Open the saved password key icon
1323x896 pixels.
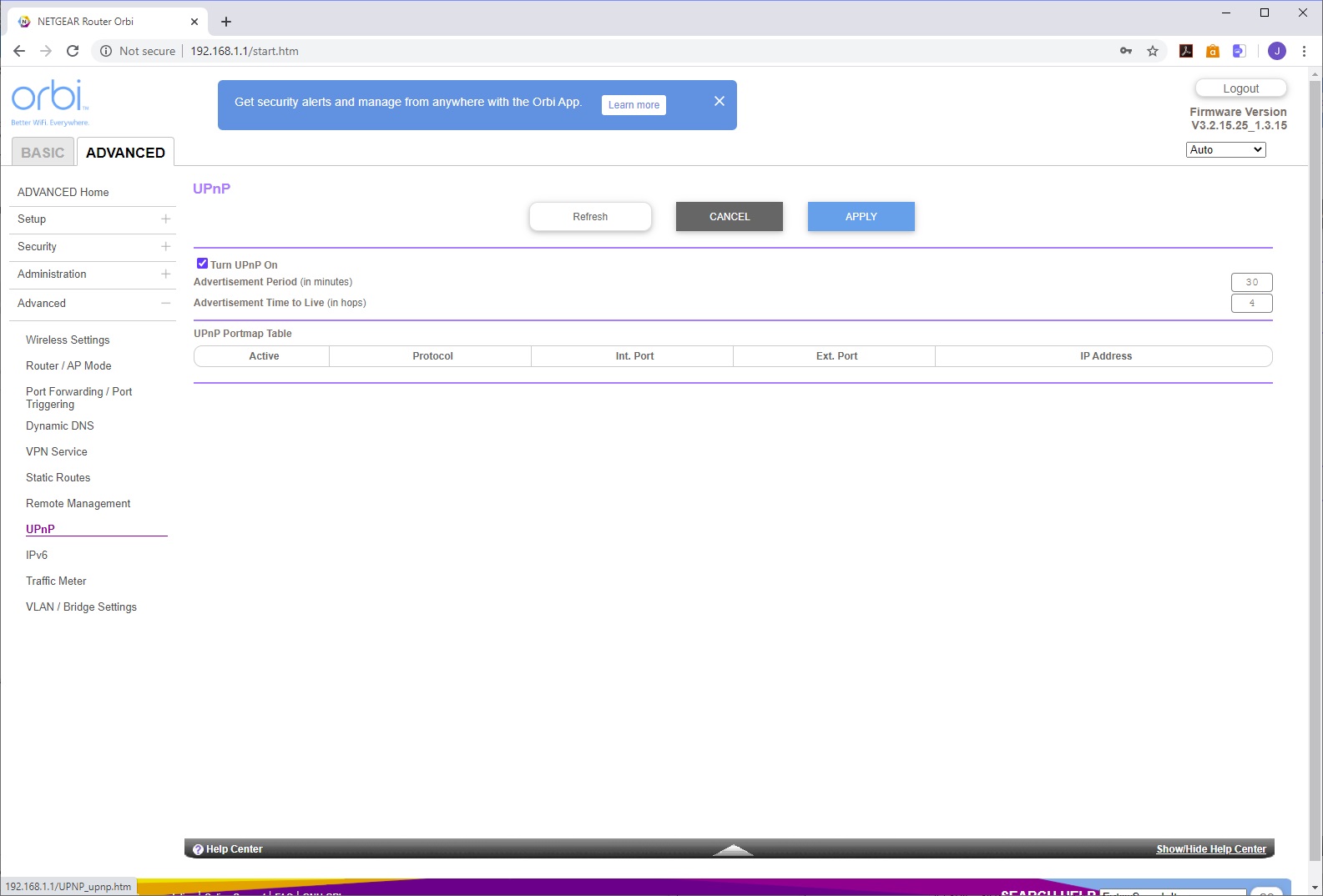click(1126, 51)
